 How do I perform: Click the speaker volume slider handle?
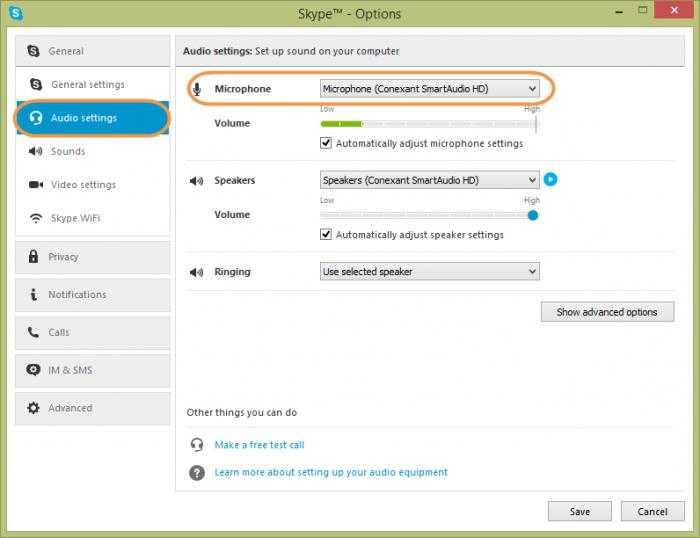(x=533, y=215)
